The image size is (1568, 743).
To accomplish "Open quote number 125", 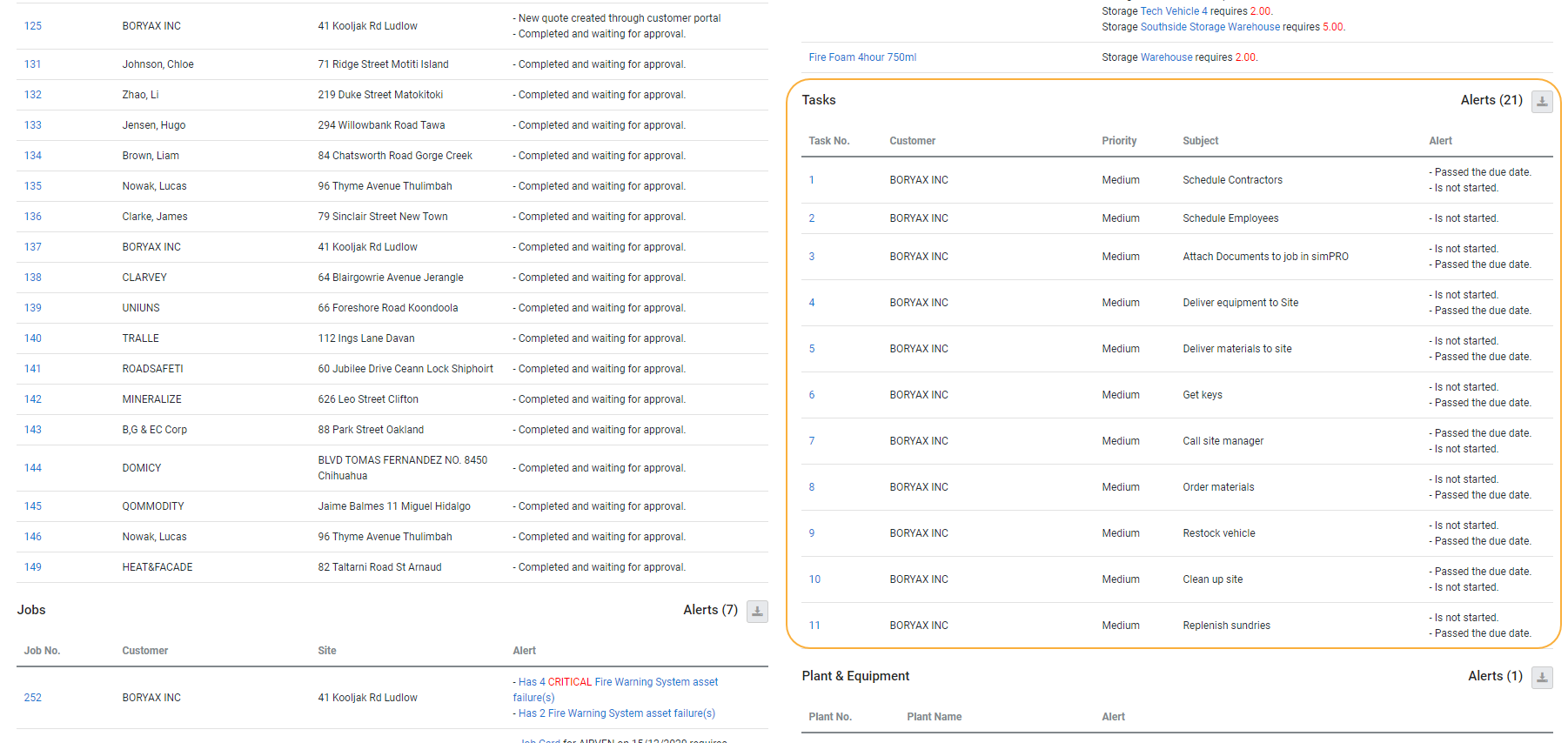I will pos(33,26).
